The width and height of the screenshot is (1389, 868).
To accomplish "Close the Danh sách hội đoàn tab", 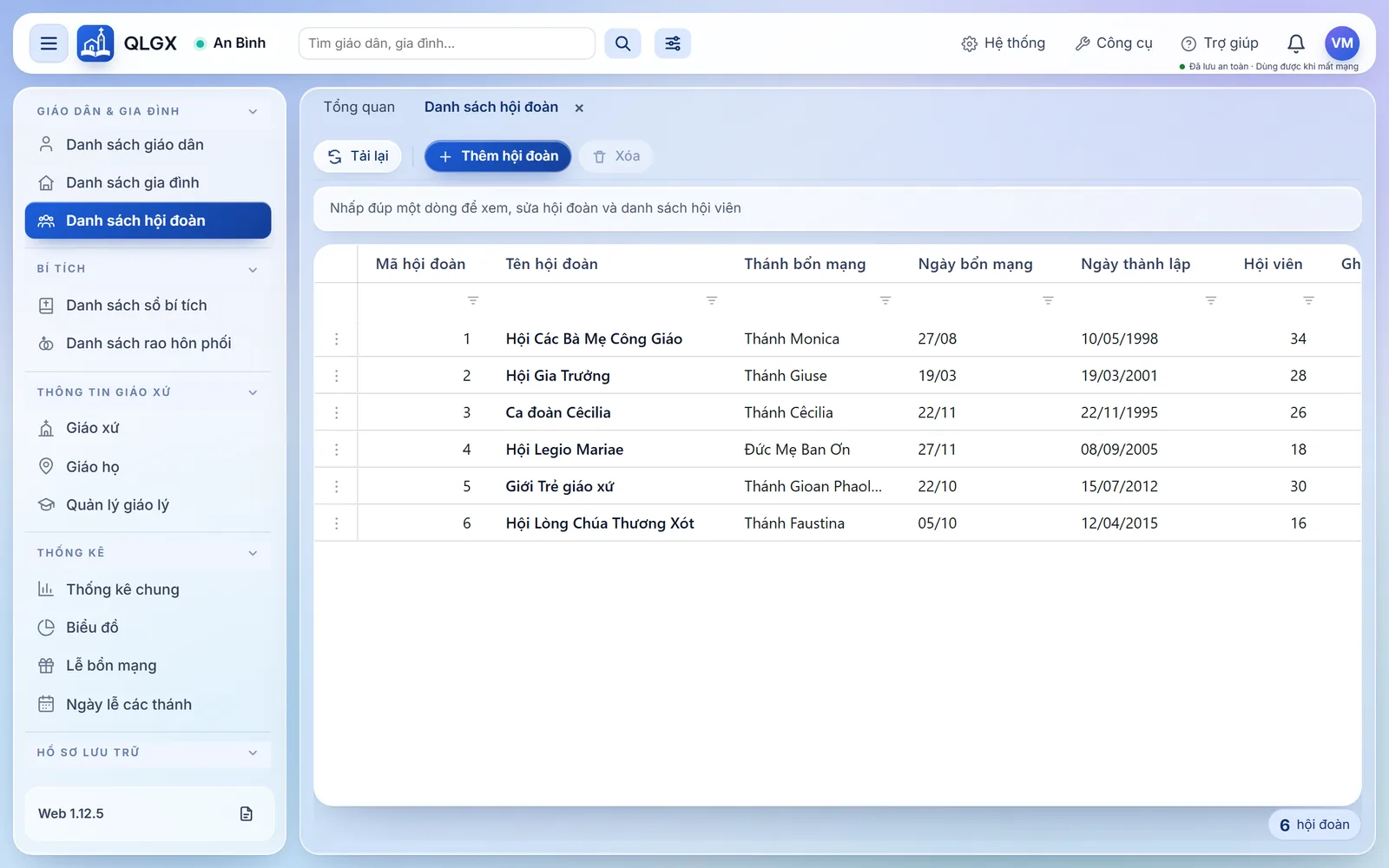I will pos(579,108).
